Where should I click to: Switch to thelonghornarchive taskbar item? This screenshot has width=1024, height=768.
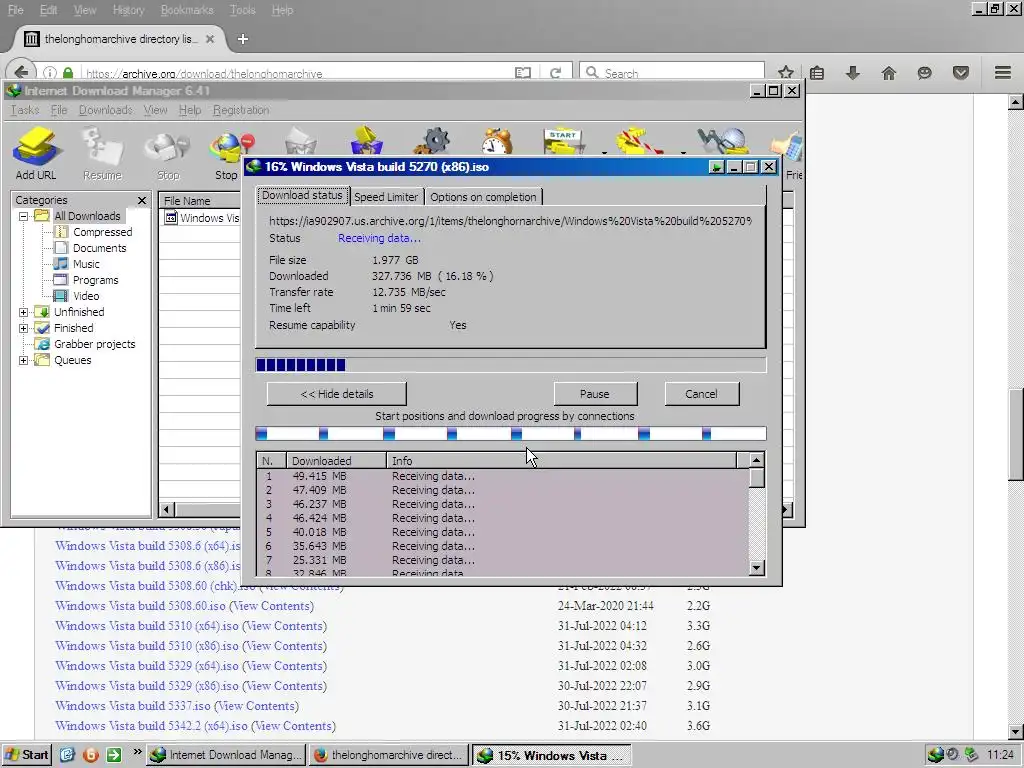coord(389,755)
